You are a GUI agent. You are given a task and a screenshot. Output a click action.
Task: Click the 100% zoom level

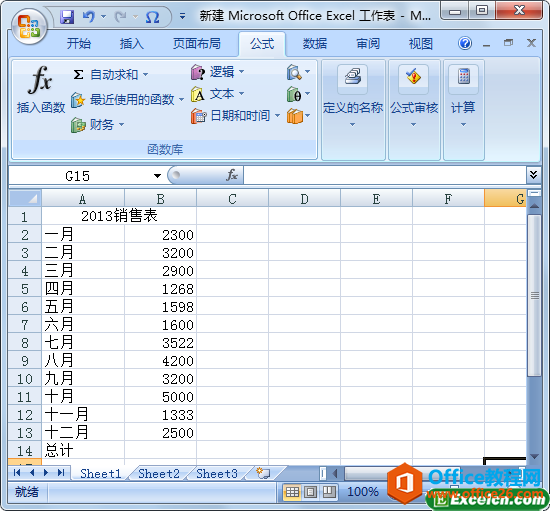[x=363, y=492]
